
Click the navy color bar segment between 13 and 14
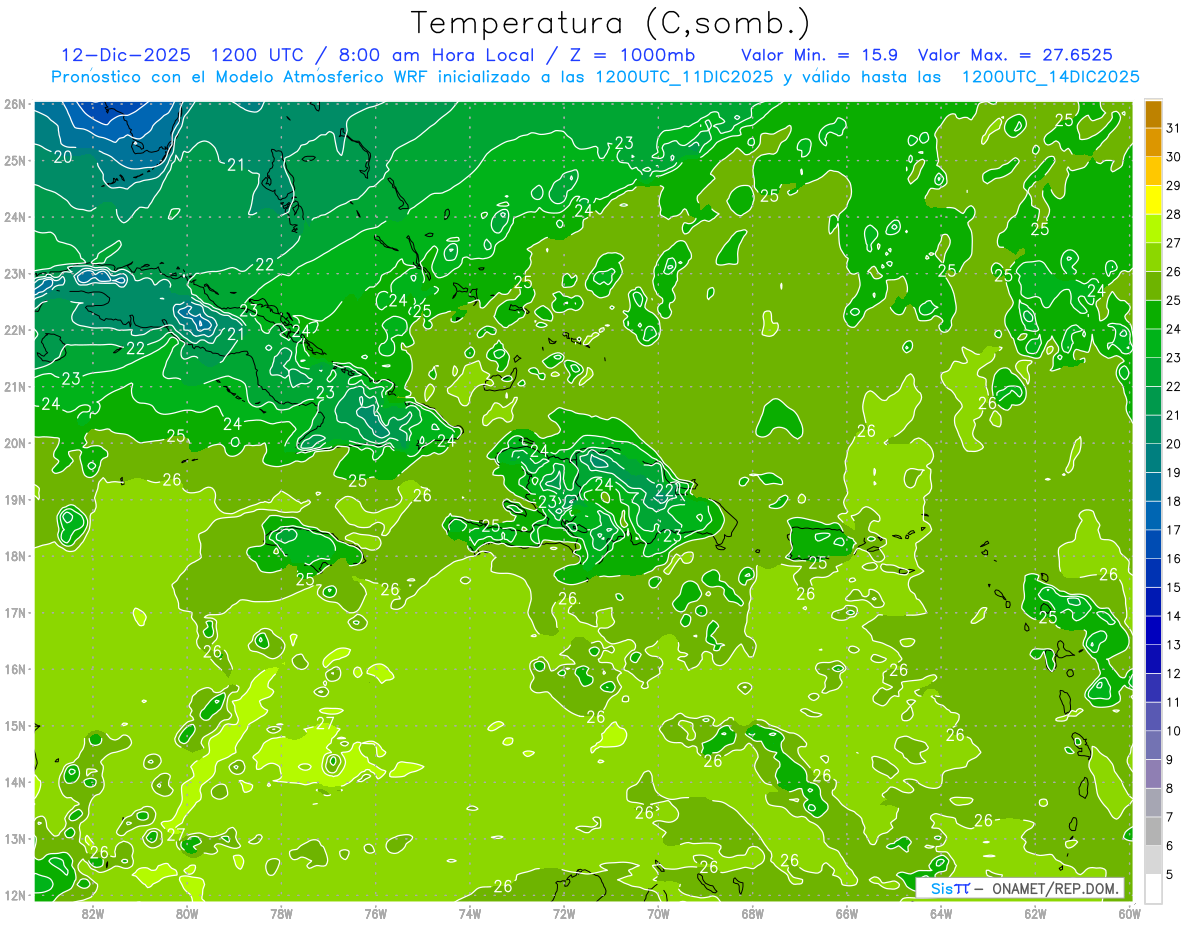1153,632
